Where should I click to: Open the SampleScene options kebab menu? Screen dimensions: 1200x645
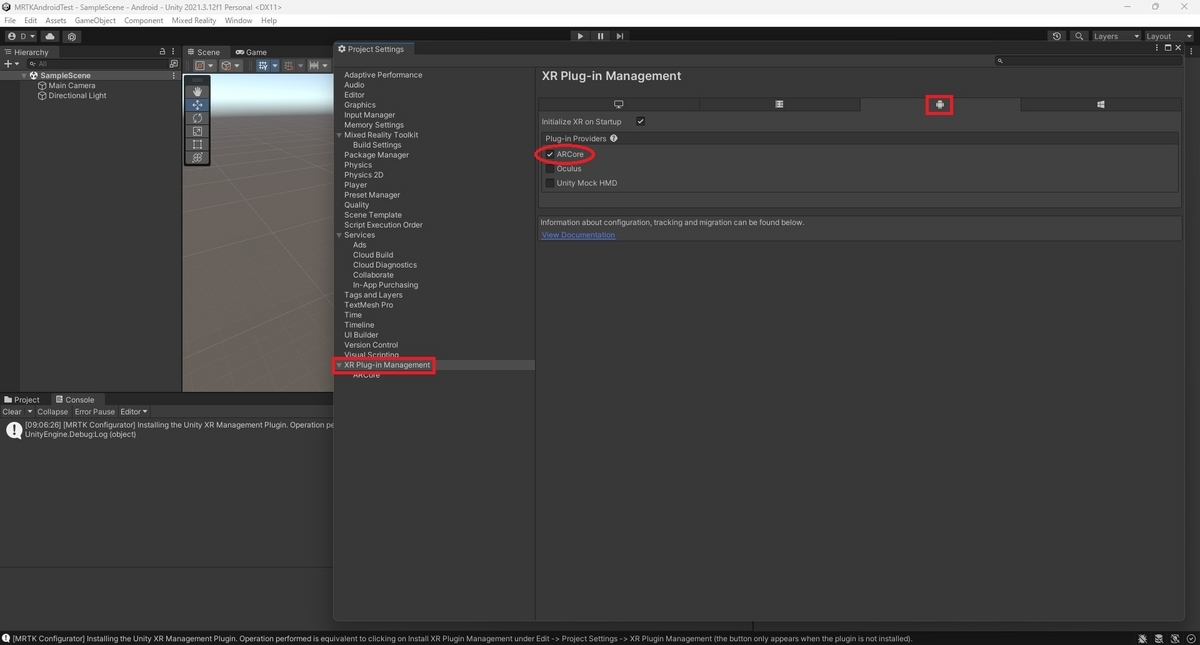[x=174, y=75]
